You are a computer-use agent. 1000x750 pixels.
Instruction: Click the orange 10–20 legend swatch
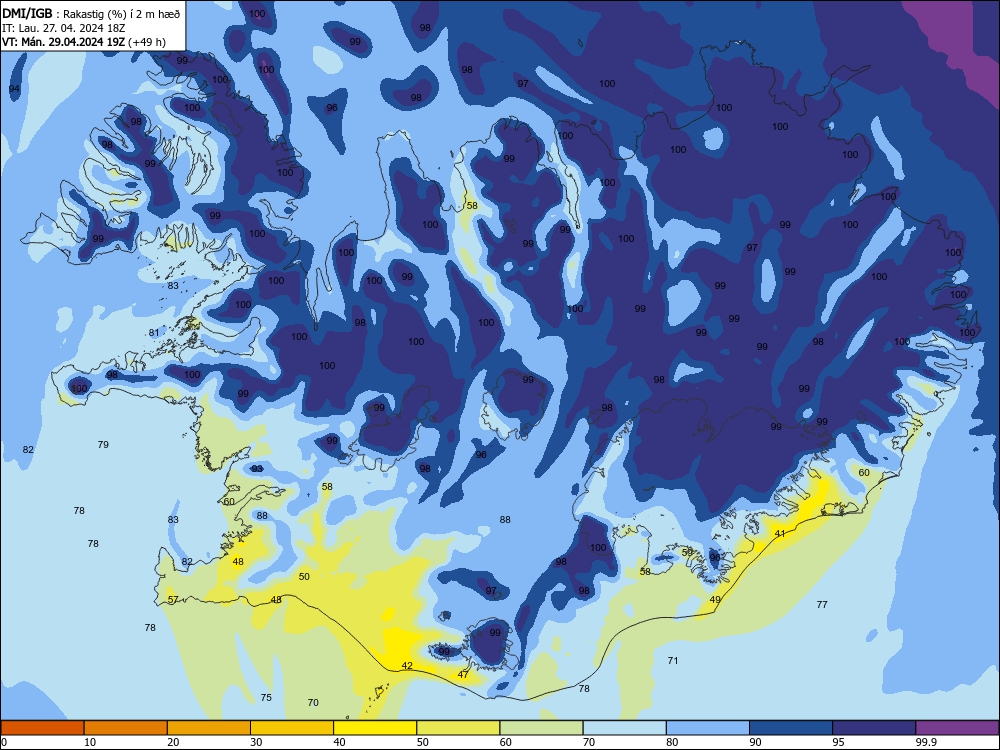[x=126, y=728]
